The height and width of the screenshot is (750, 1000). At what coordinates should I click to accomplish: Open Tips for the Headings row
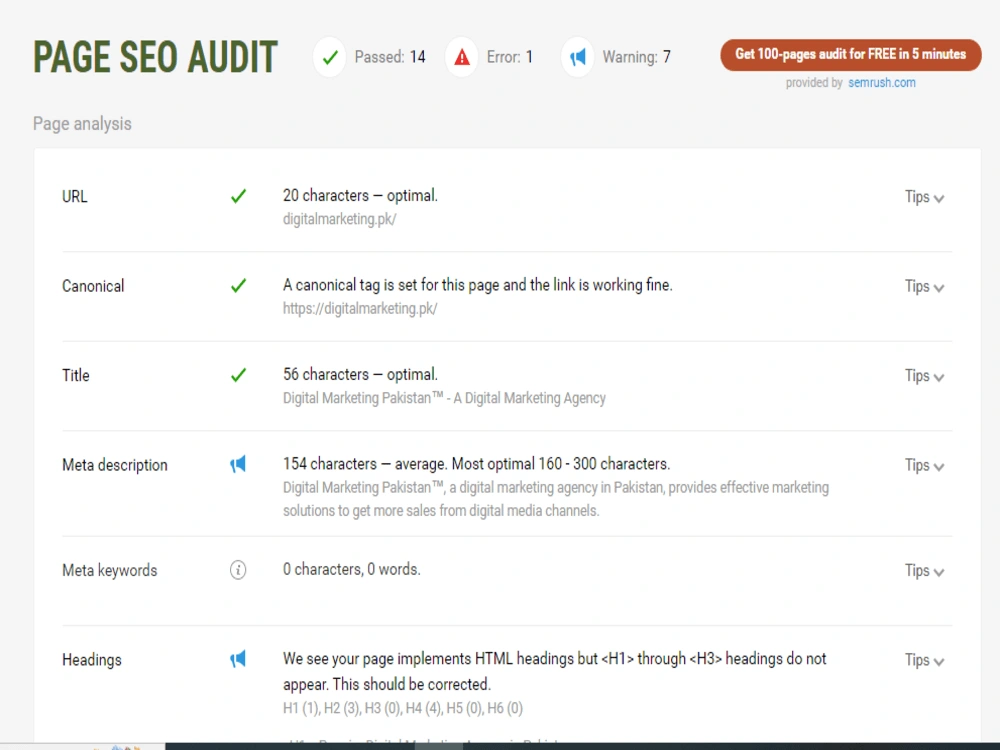pos(924,660)
